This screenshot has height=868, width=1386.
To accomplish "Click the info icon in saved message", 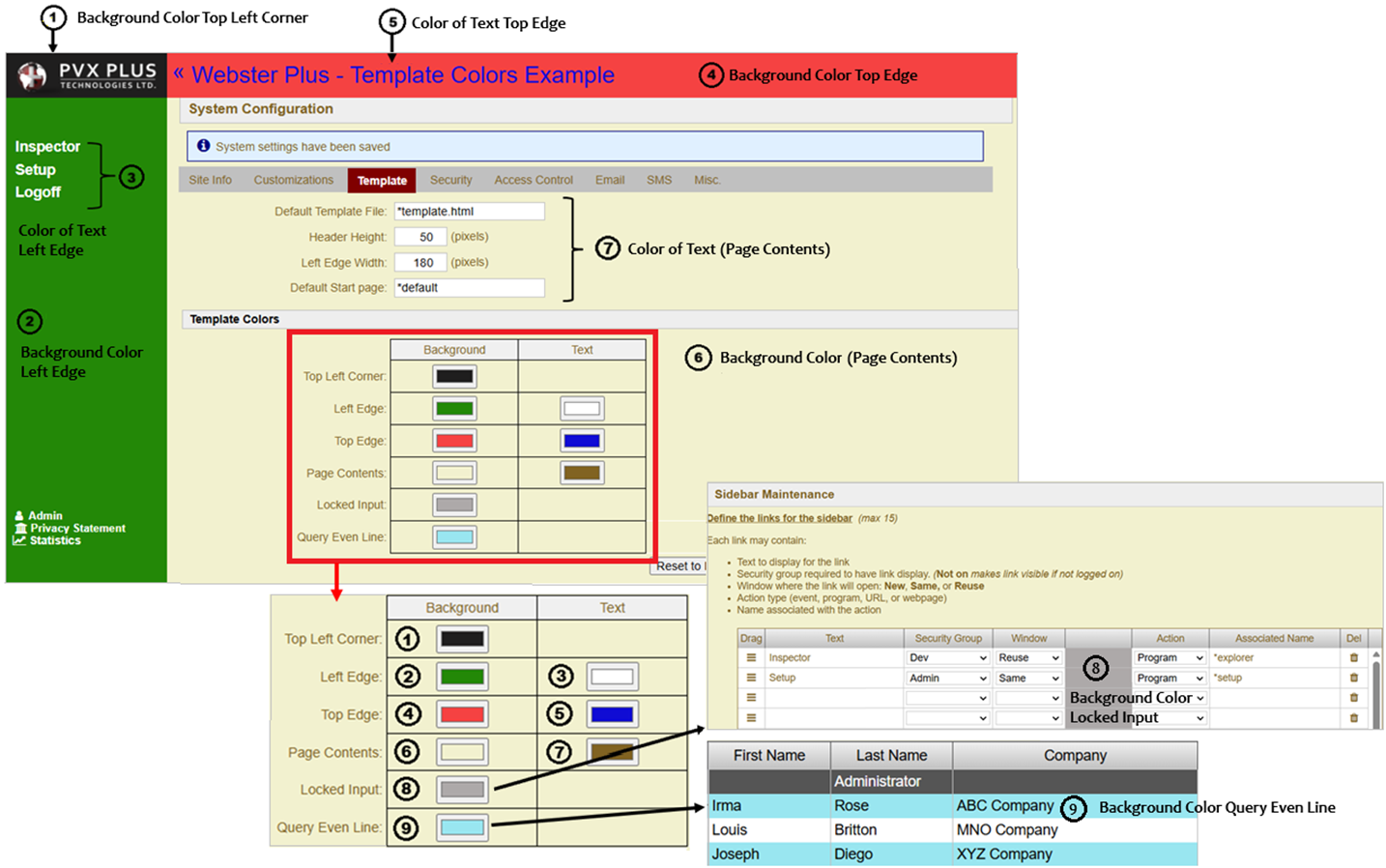I will (203, 146).
